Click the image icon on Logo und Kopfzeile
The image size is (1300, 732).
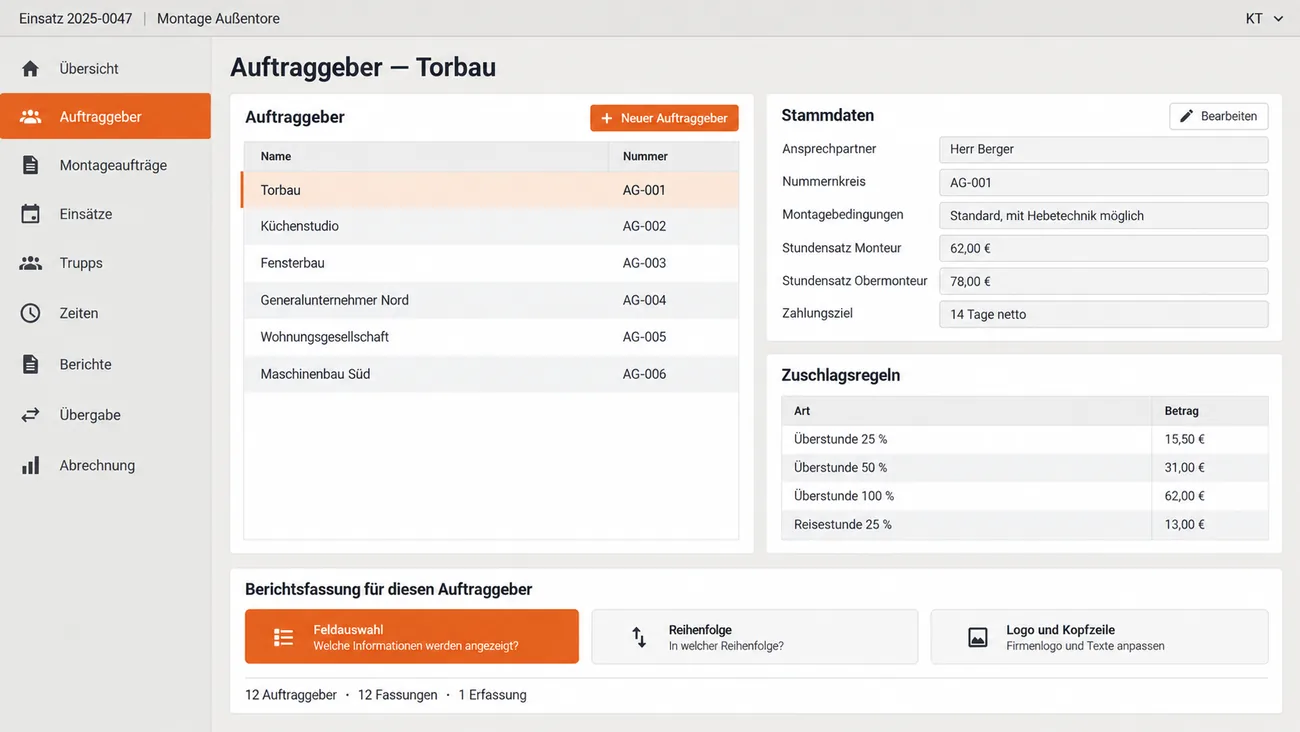click(x=978, y=637)
